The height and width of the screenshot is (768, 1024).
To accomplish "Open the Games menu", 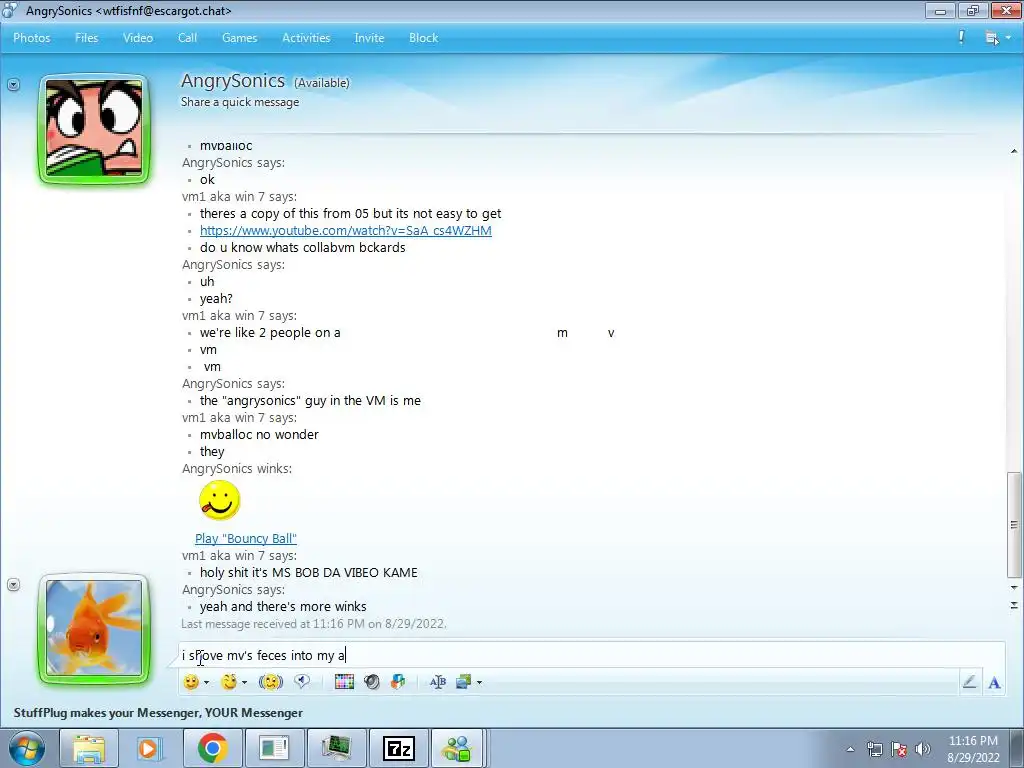I will pyautogui.click(x=240, y=38).
